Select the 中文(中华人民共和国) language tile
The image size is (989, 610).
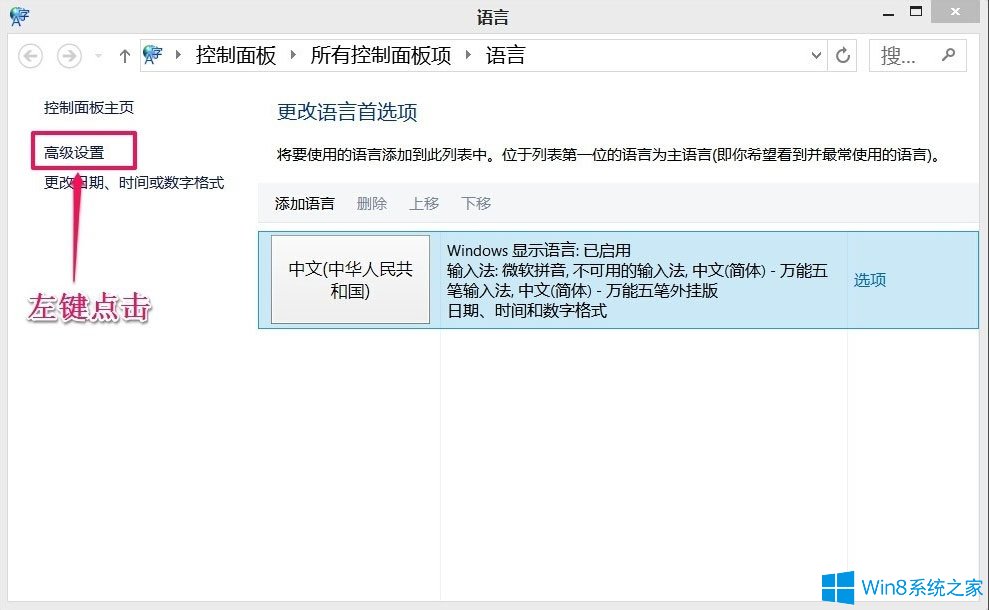tap(350, 279)
